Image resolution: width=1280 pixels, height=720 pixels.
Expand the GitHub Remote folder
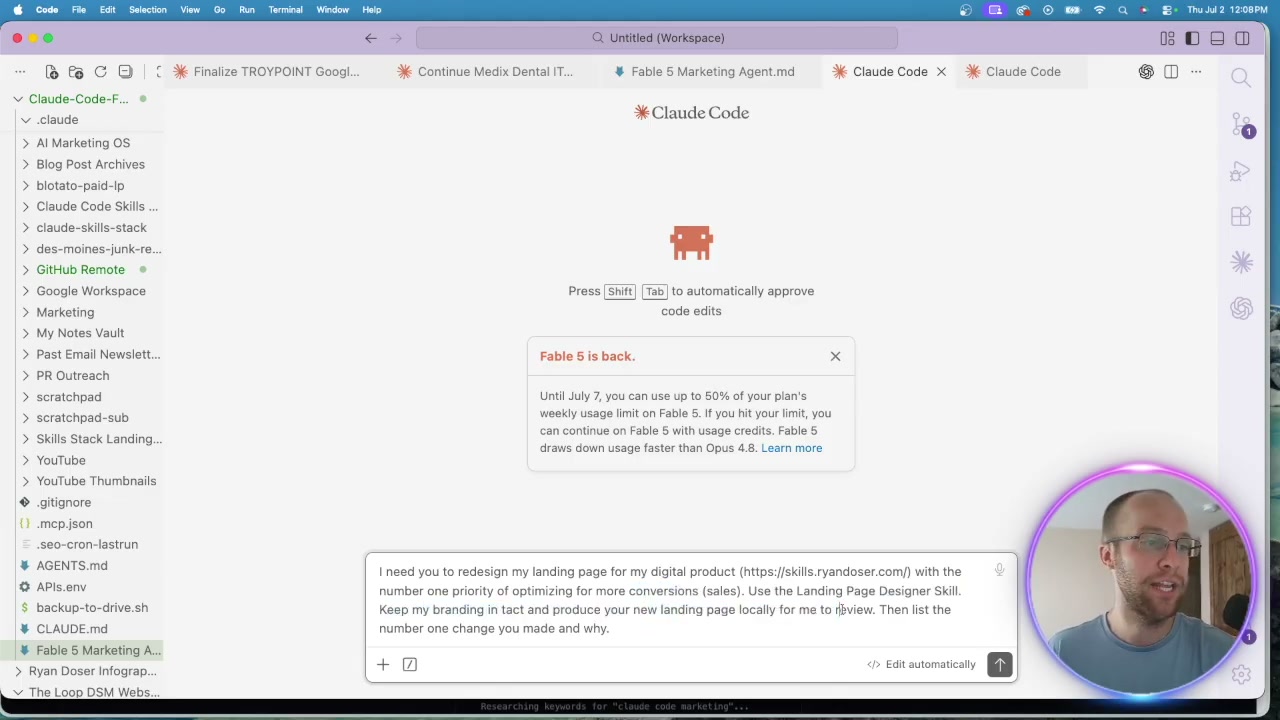point(82,270)
